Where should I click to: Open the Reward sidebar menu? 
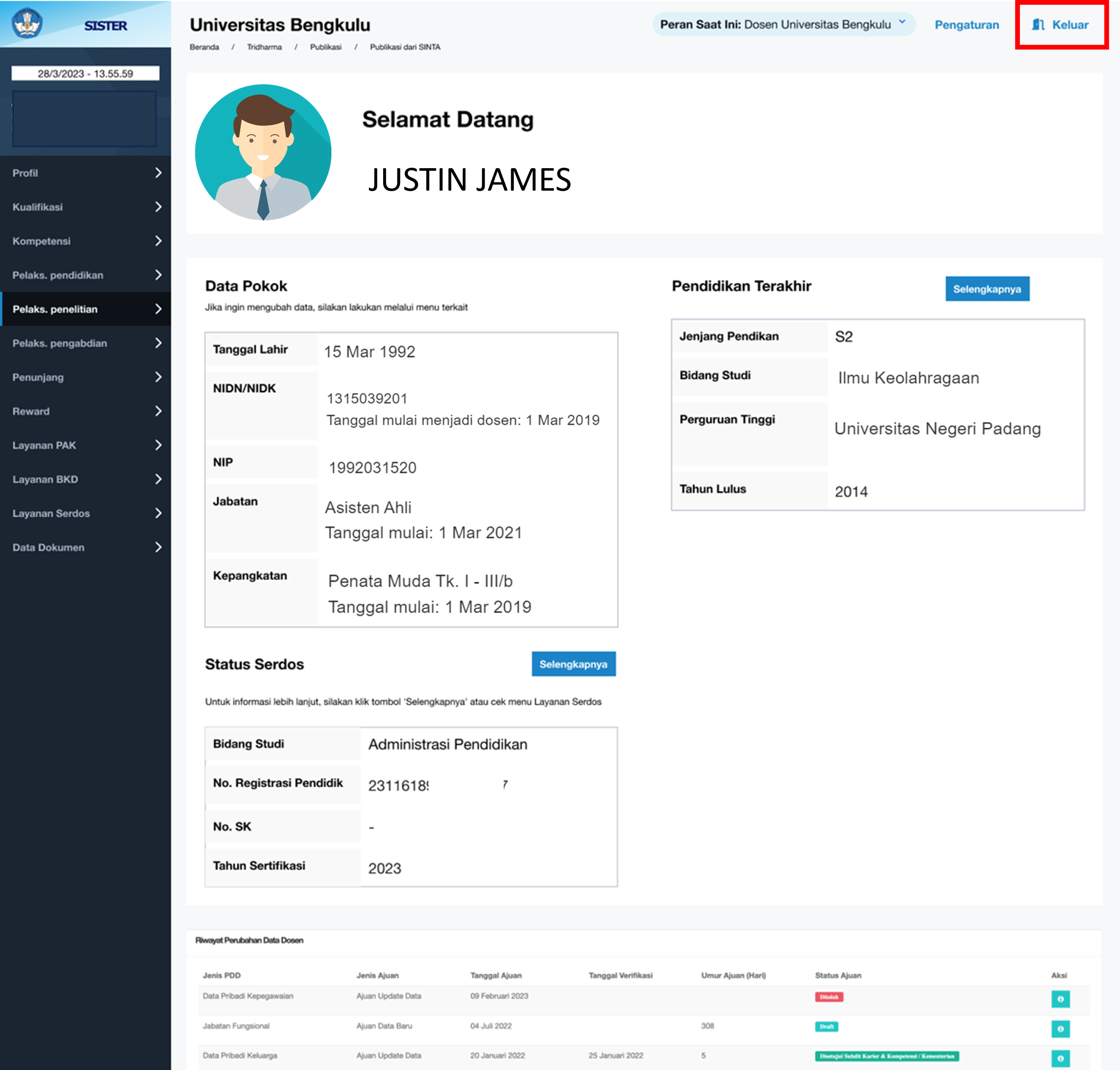[86, 411]
